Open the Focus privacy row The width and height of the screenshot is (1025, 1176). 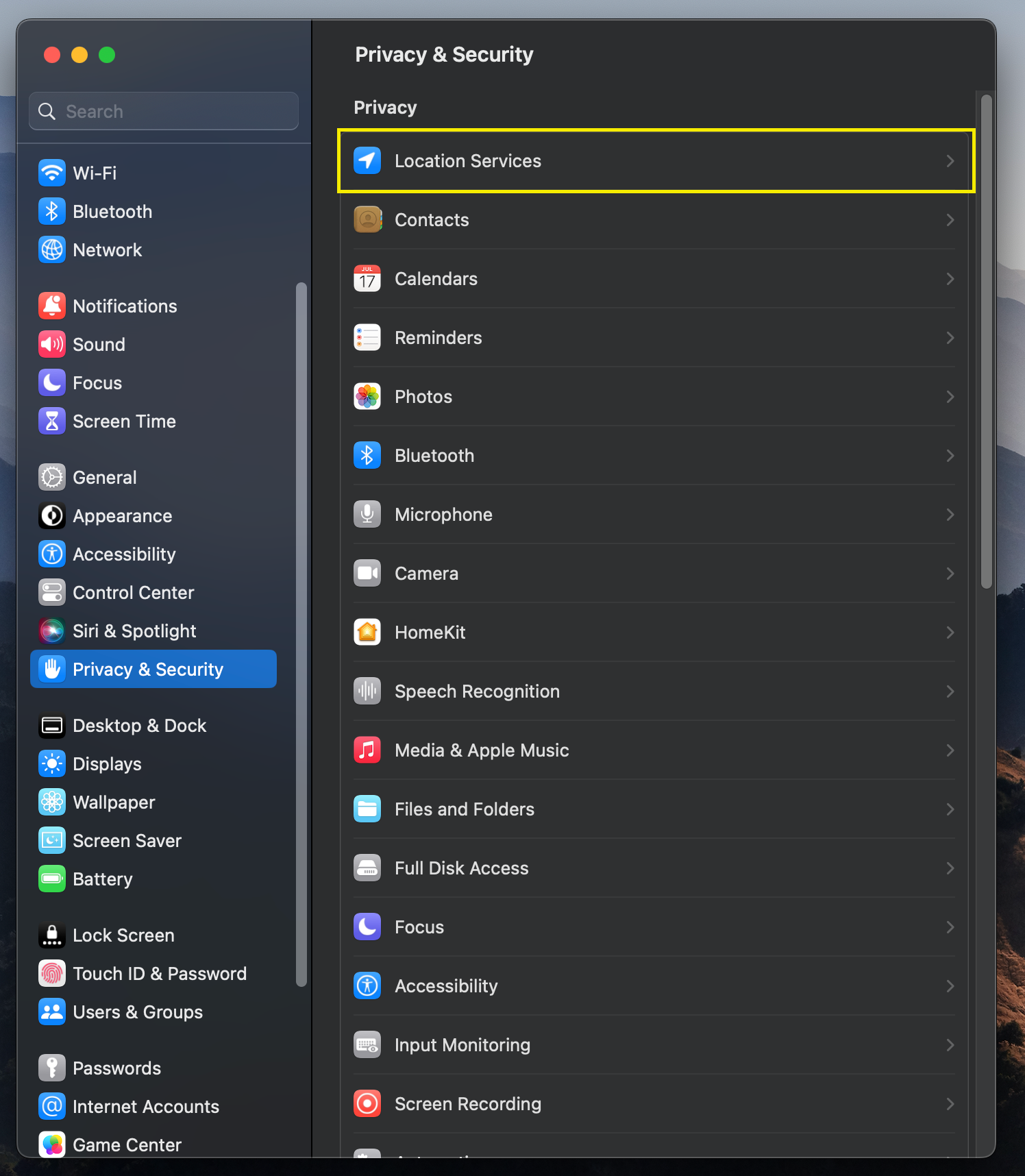654,927
